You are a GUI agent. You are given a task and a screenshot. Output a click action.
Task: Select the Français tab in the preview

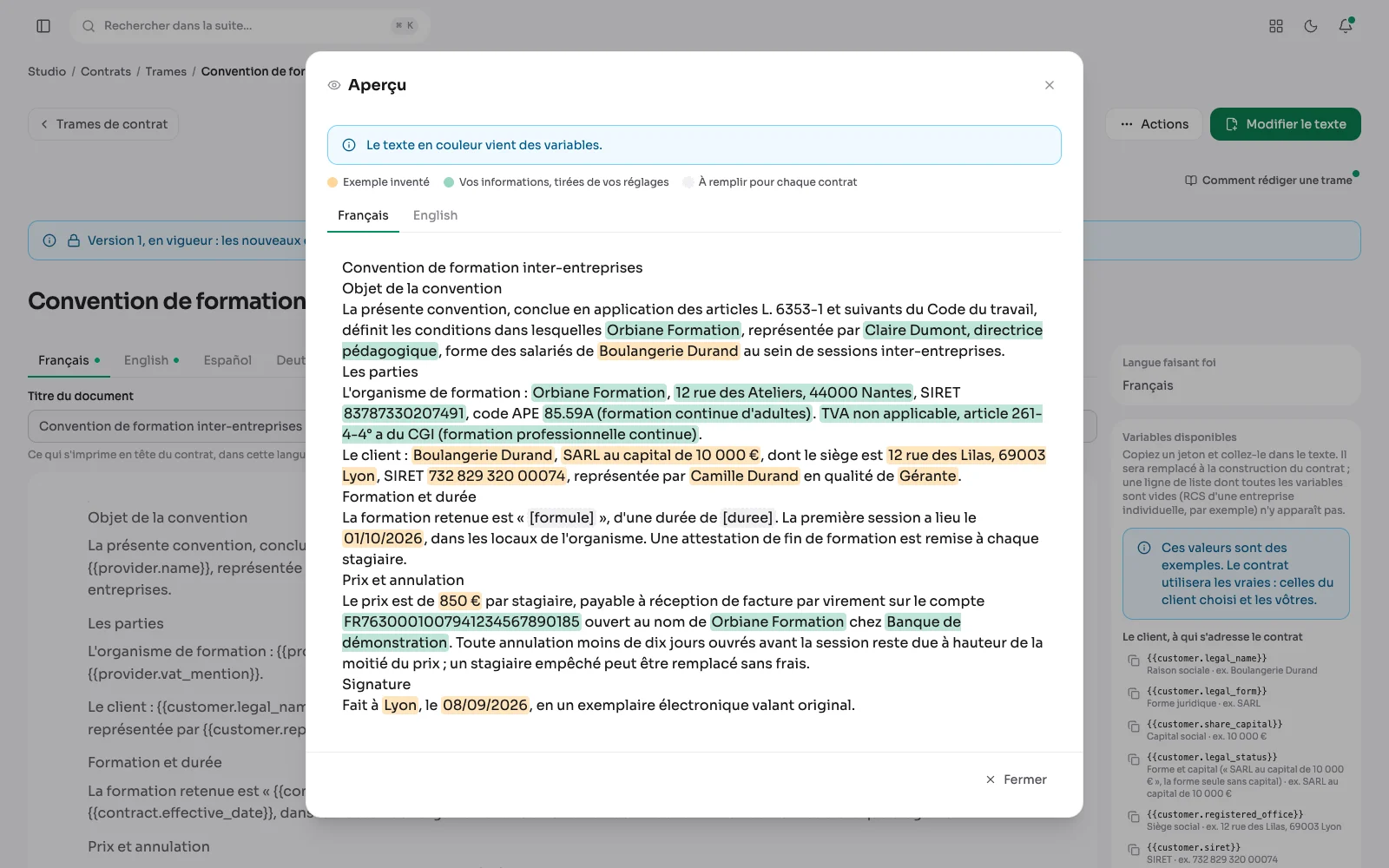pyautogui.click(x=363, y=215)
